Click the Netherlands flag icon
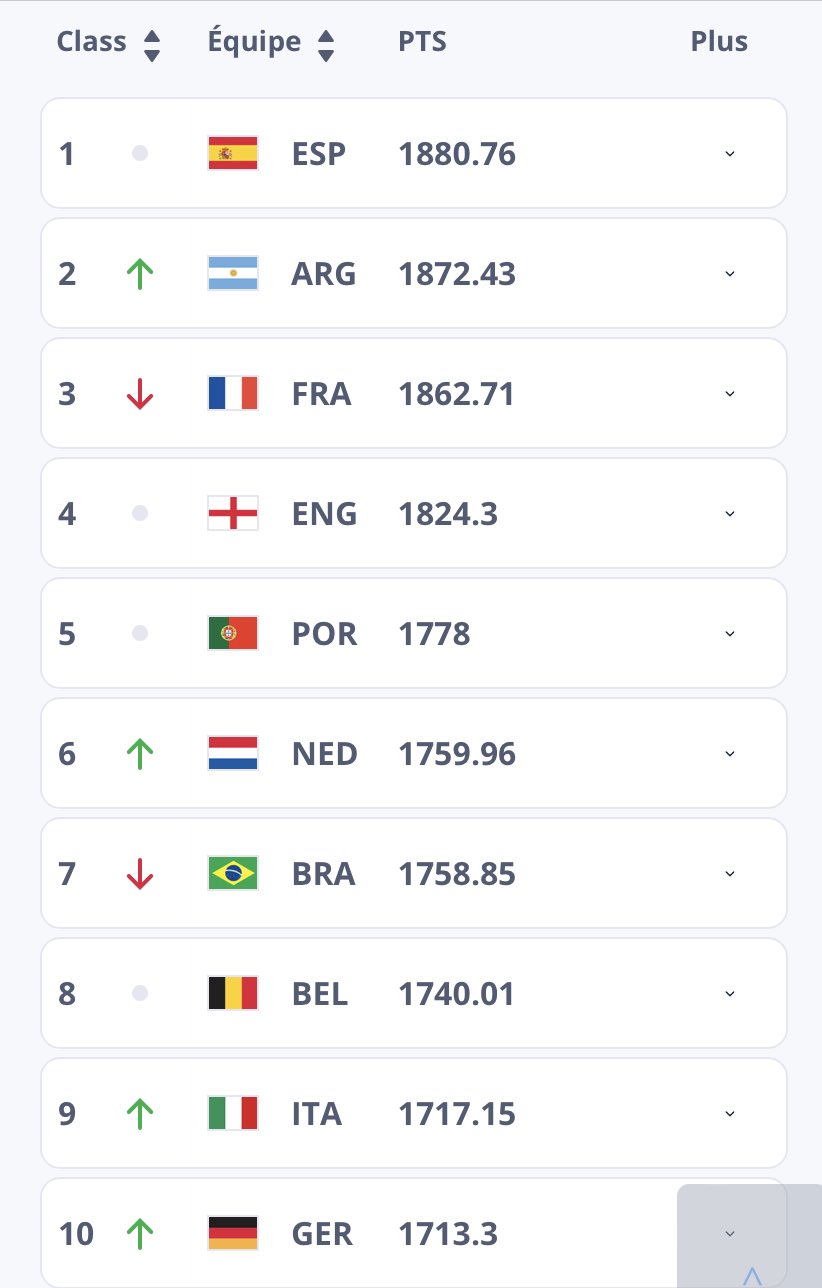Screen dimensions: 822x1288 click(x=233, y=754)
